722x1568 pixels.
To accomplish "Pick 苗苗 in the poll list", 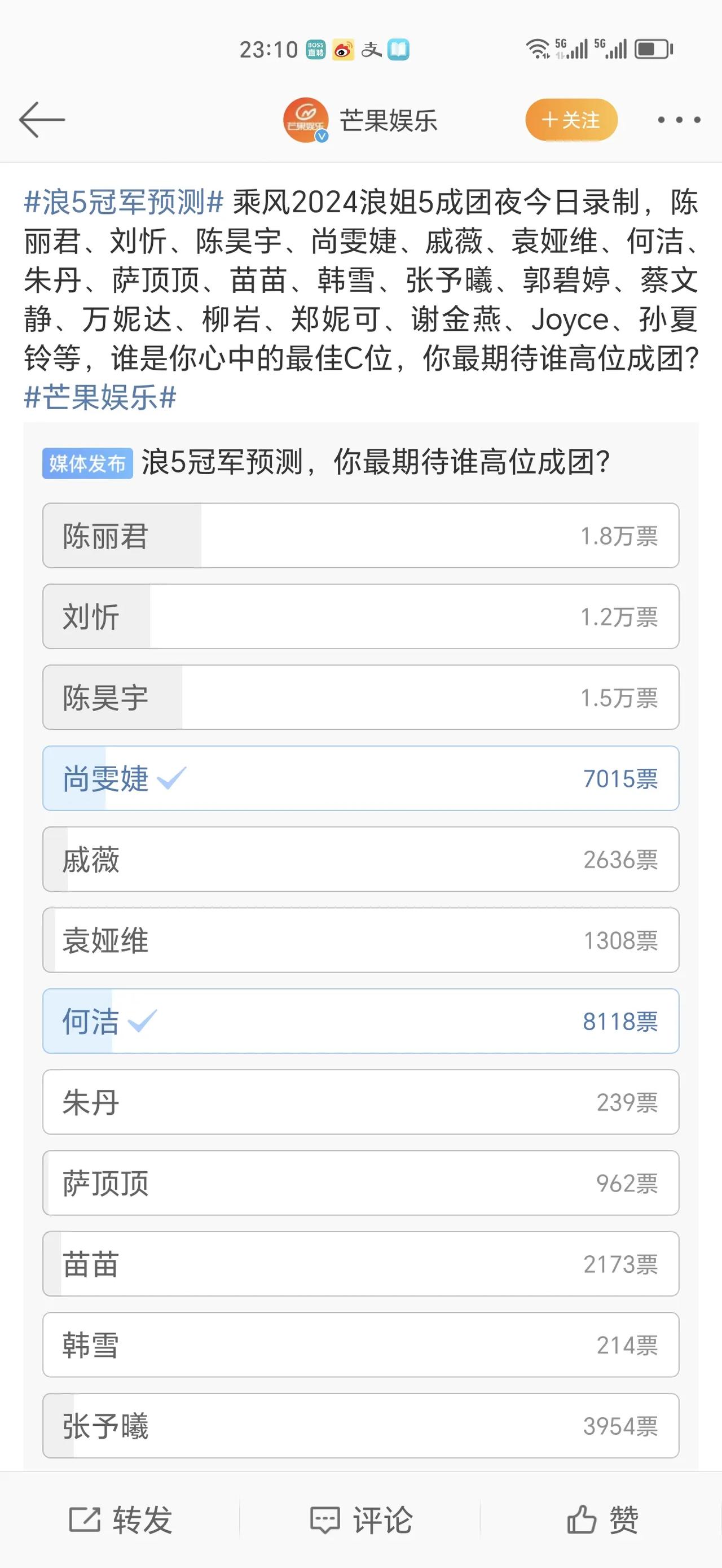I will [360, 1264].
